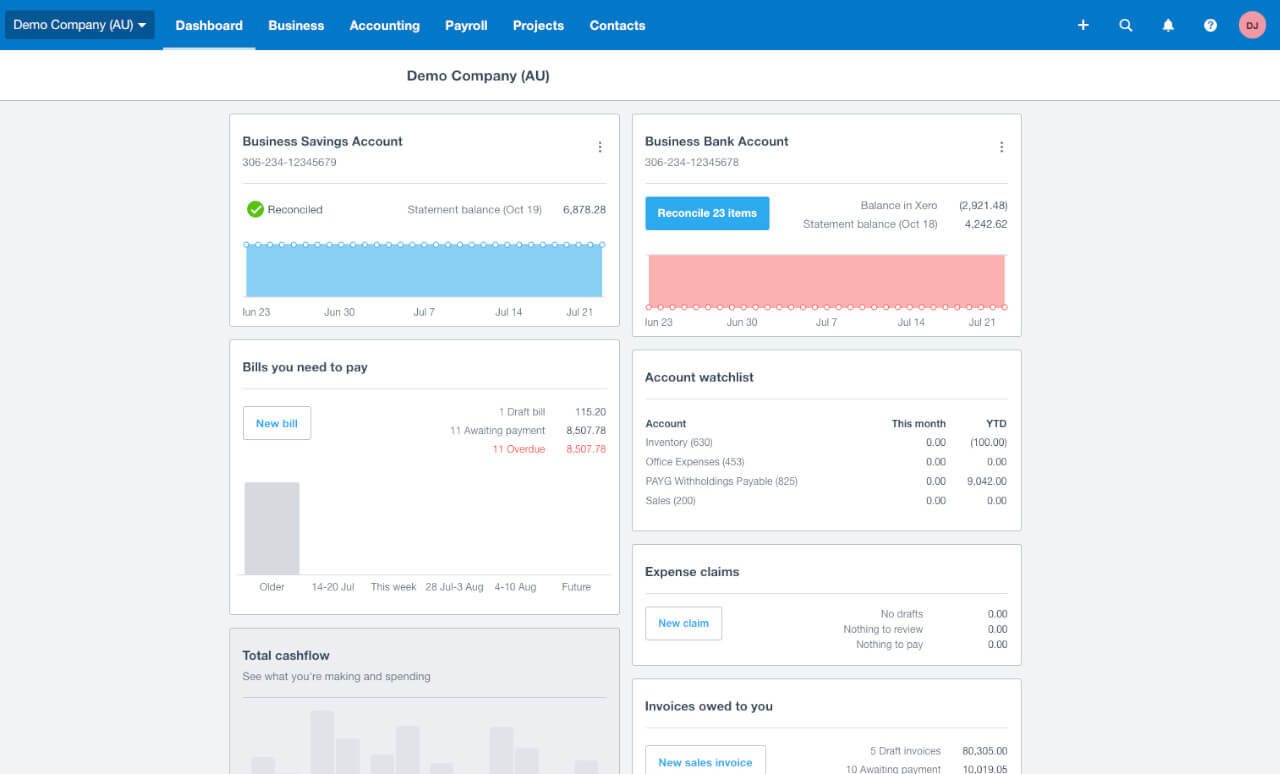Click the (100.00) YTD Inventory value

[988, 442]
